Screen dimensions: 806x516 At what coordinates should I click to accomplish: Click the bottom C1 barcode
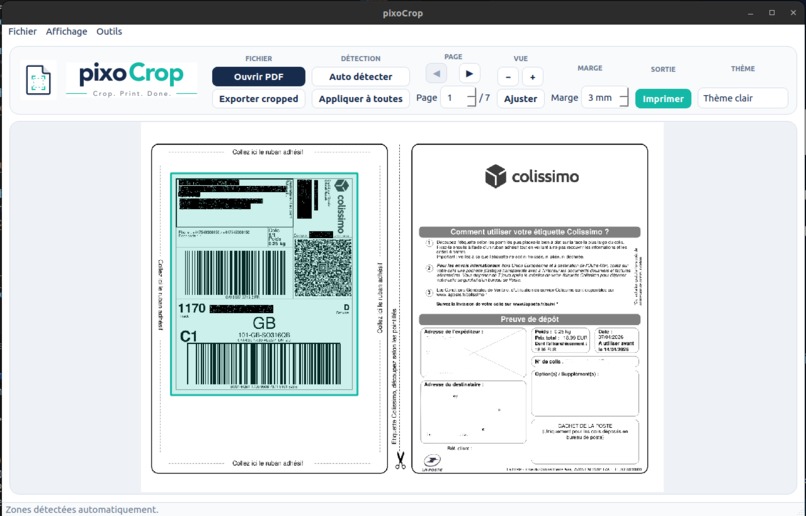pyautogui.click(x=264, y=364)
